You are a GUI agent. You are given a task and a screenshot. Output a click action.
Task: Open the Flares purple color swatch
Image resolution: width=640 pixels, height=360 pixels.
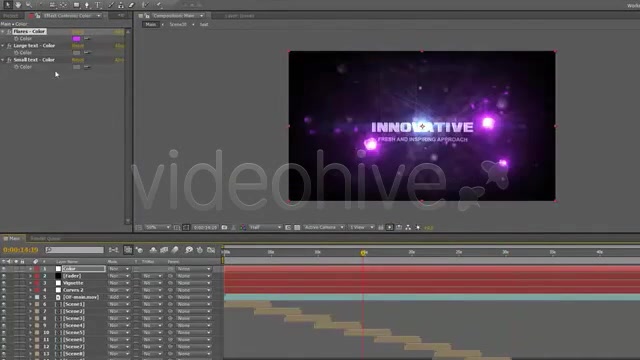coord(76,38)
